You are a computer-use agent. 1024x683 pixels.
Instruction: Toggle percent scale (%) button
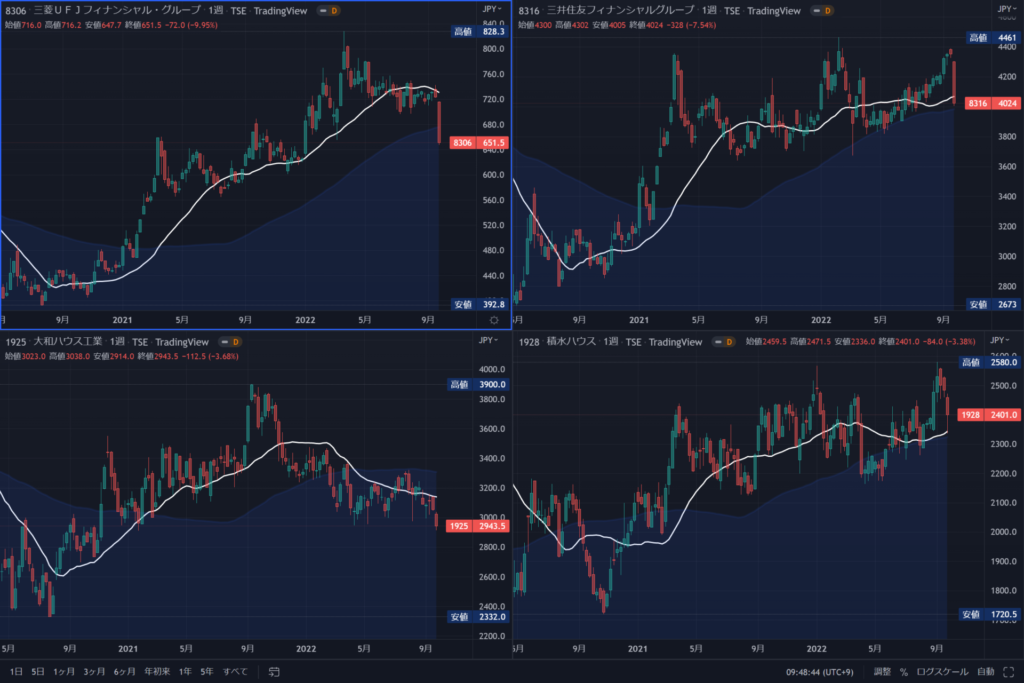tap(904, 671)
